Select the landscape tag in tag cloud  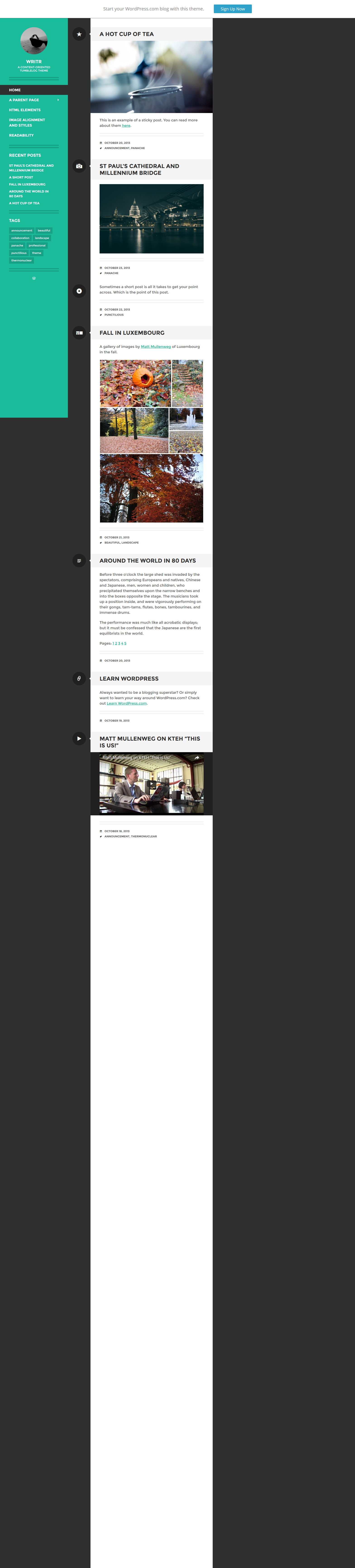pyautogui.click(x=42, y=238)
